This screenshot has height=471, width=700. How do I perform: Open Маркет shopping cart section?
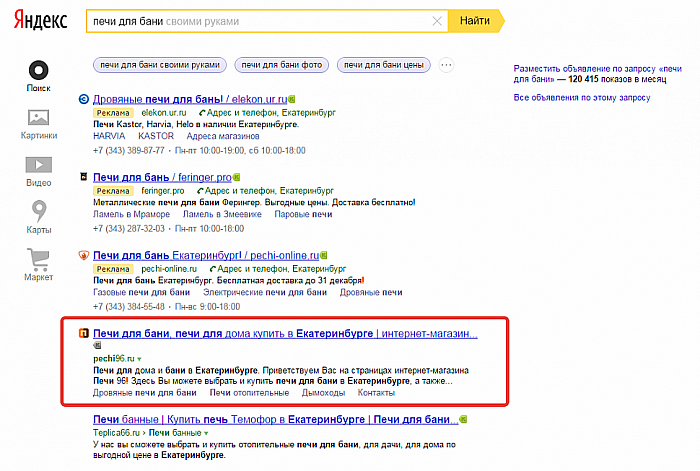click(x=39, y=265)
